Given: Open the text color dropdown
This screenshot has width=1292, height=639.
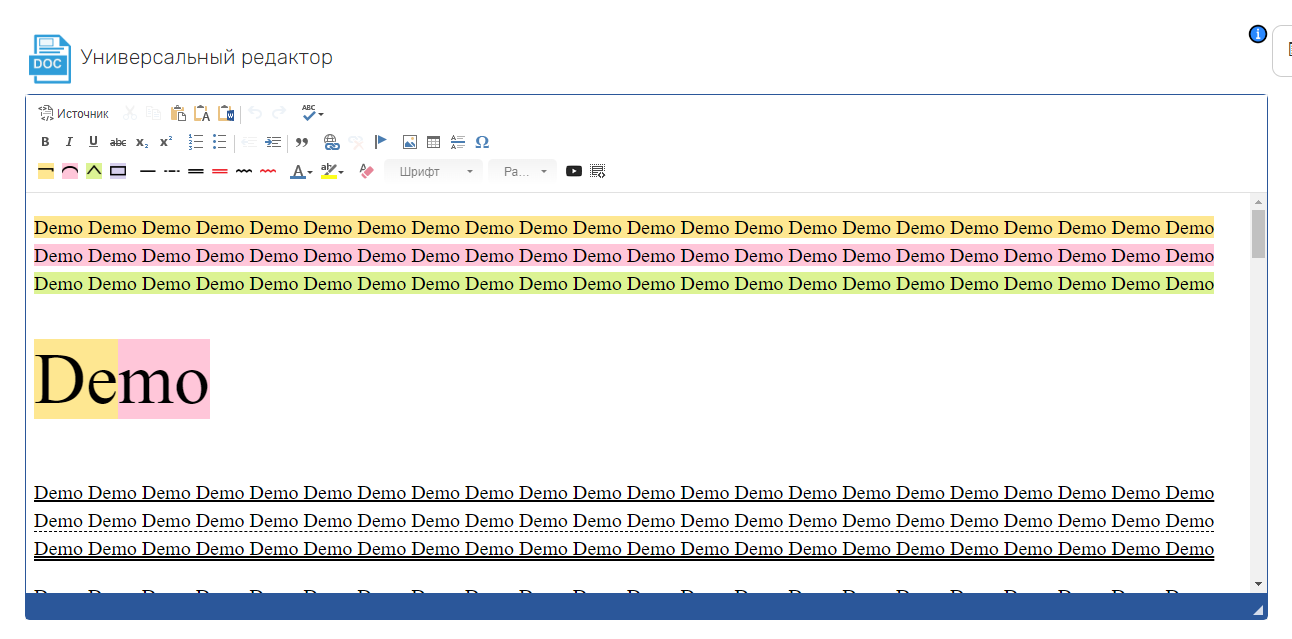Looking at the screenshot, I should (301, 171).
